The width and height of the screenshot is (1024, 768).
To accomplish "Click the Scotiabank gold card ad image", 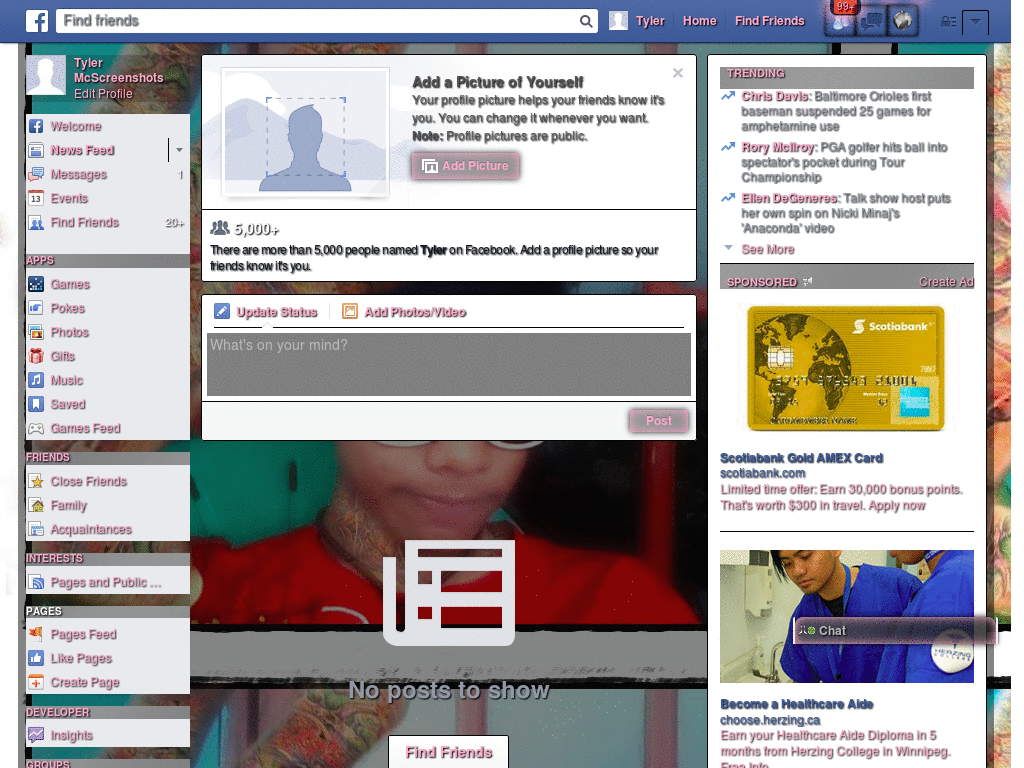I will 846,368.
